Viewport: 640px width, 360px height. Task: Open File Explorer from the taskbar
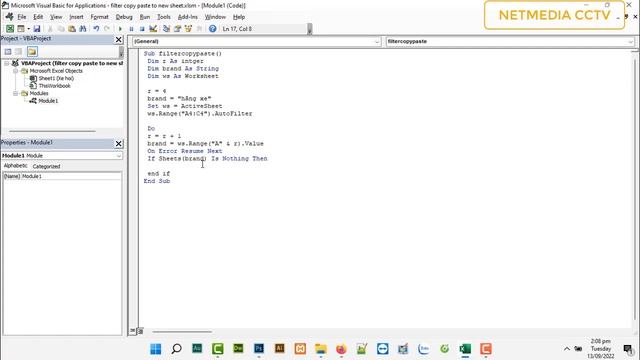(321, 349)
